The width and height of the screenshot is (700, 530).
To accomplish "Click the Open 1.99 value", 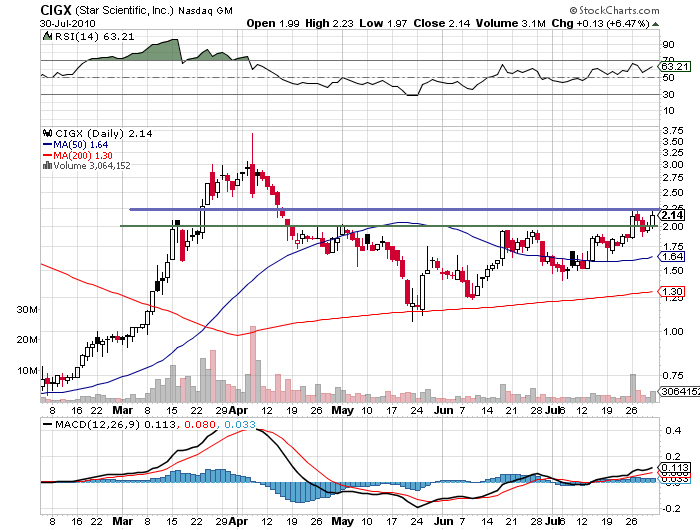I will click(273, 23).
